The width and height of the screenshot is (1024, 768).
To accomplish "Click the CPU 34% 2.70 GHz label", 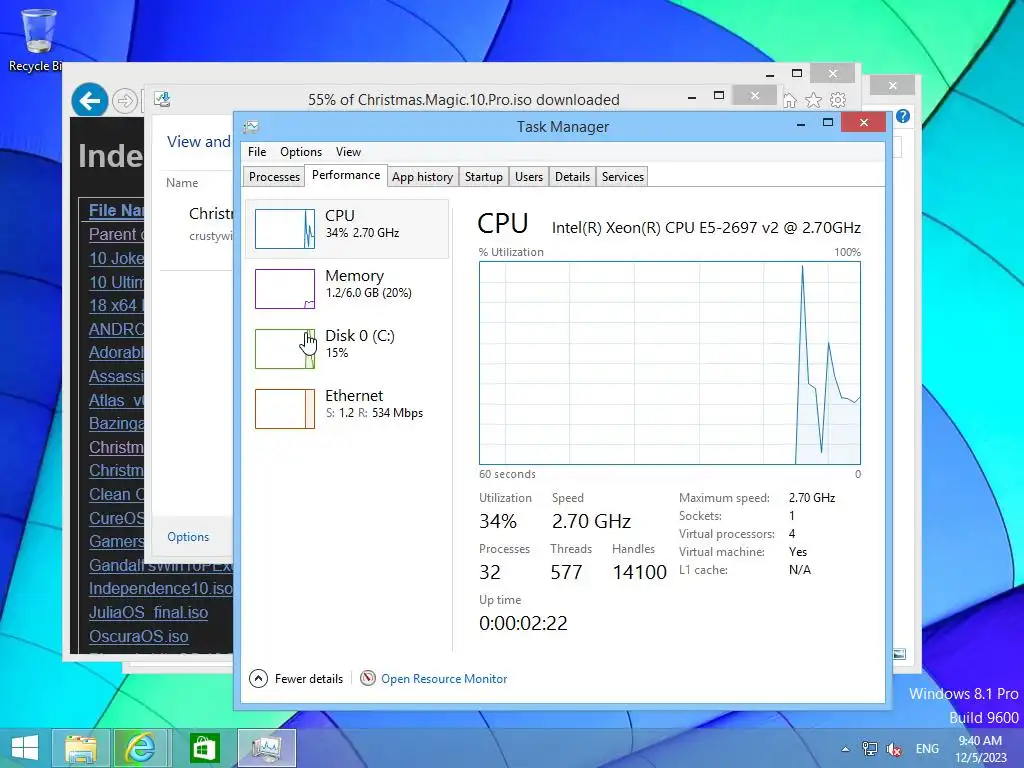I will 362,223.
